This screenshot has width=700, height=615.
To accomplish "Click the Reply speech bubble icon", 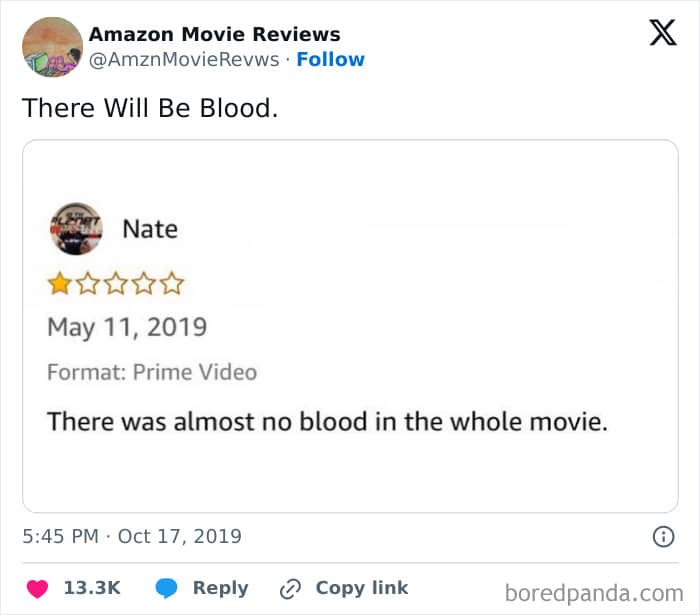I will (168, 588).
